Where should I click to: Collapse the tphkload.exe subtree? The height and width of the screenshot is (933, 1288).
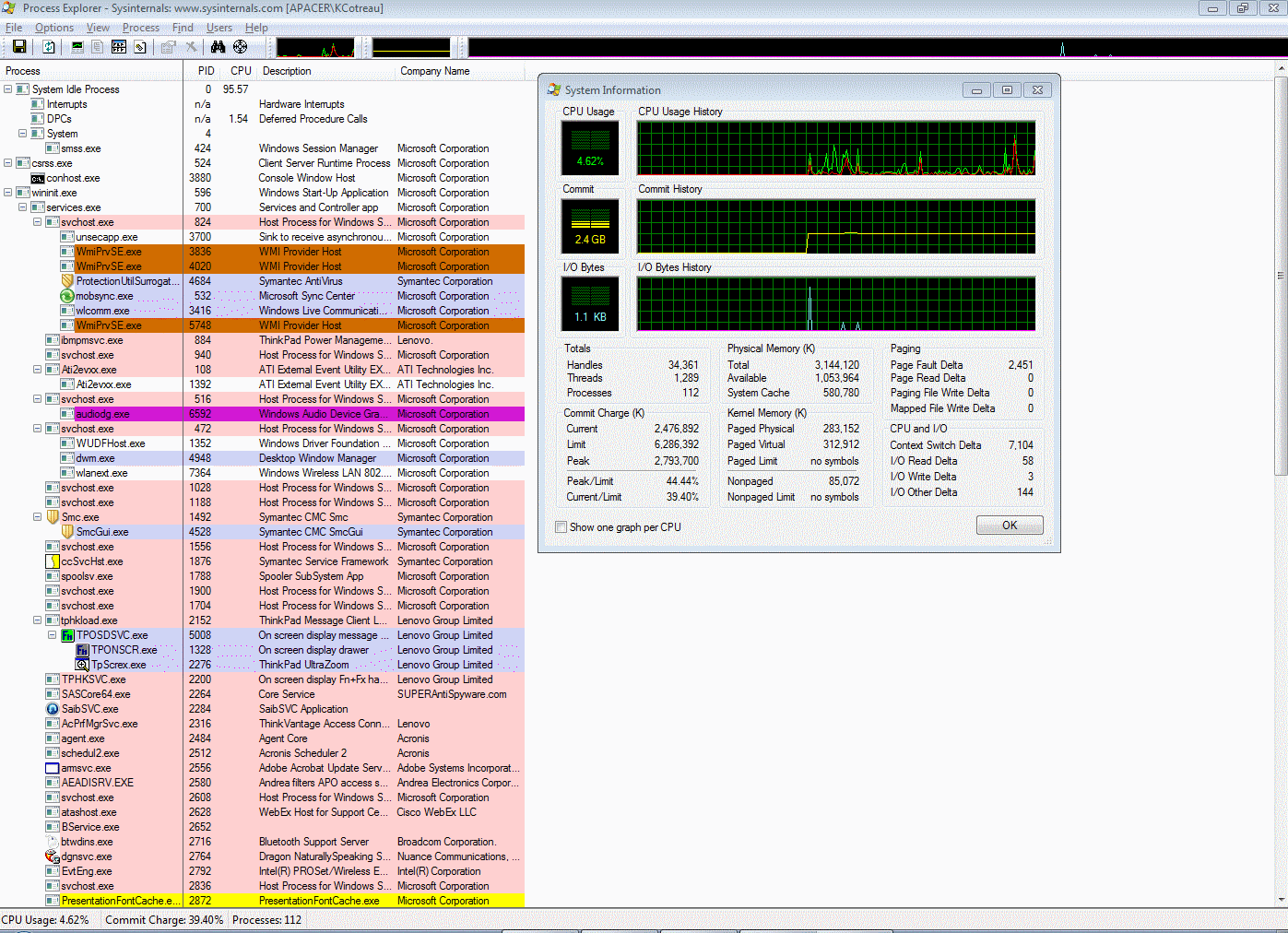[38, 620]
